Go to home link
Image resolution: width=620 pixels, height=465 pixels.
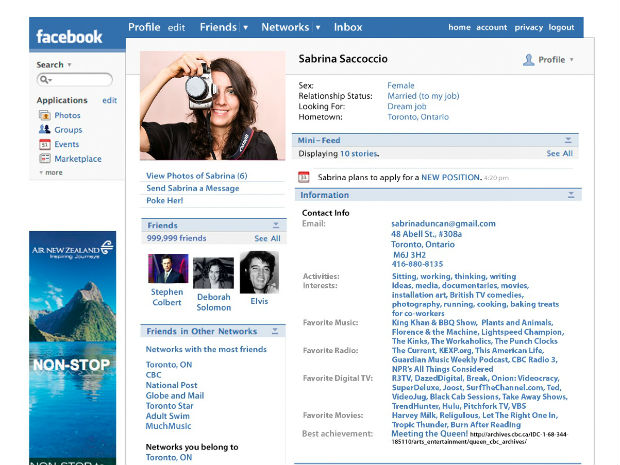tap(459, 27)
